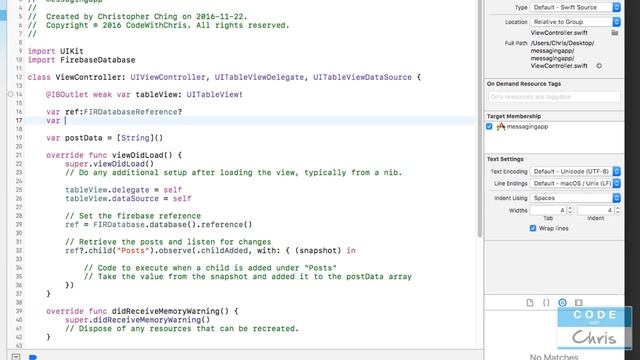Toggle the blue breakpoints activation icon
The height and width of the screenshot is (360, 640).
click(33, 357)
